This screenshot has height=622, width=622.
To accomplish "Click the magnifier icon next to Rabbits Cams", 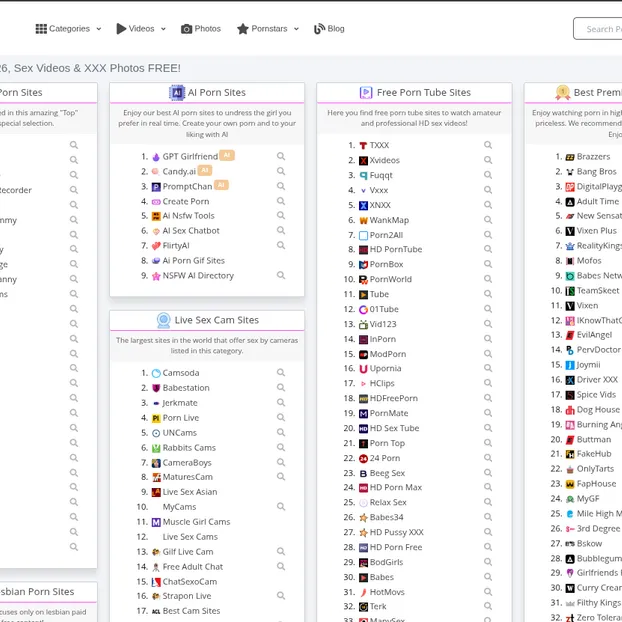I will pos(281,447).
